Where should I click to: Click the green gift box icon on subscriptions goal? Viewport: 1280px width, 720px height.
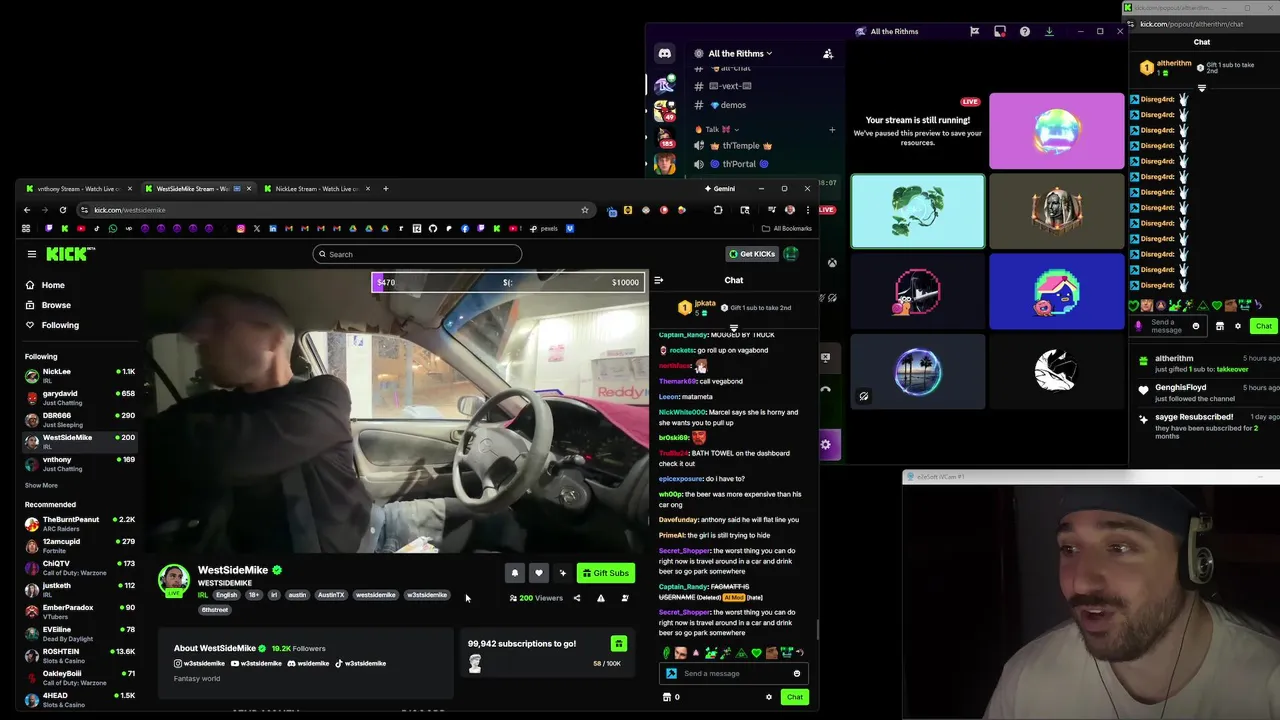(x=619, y=644)
